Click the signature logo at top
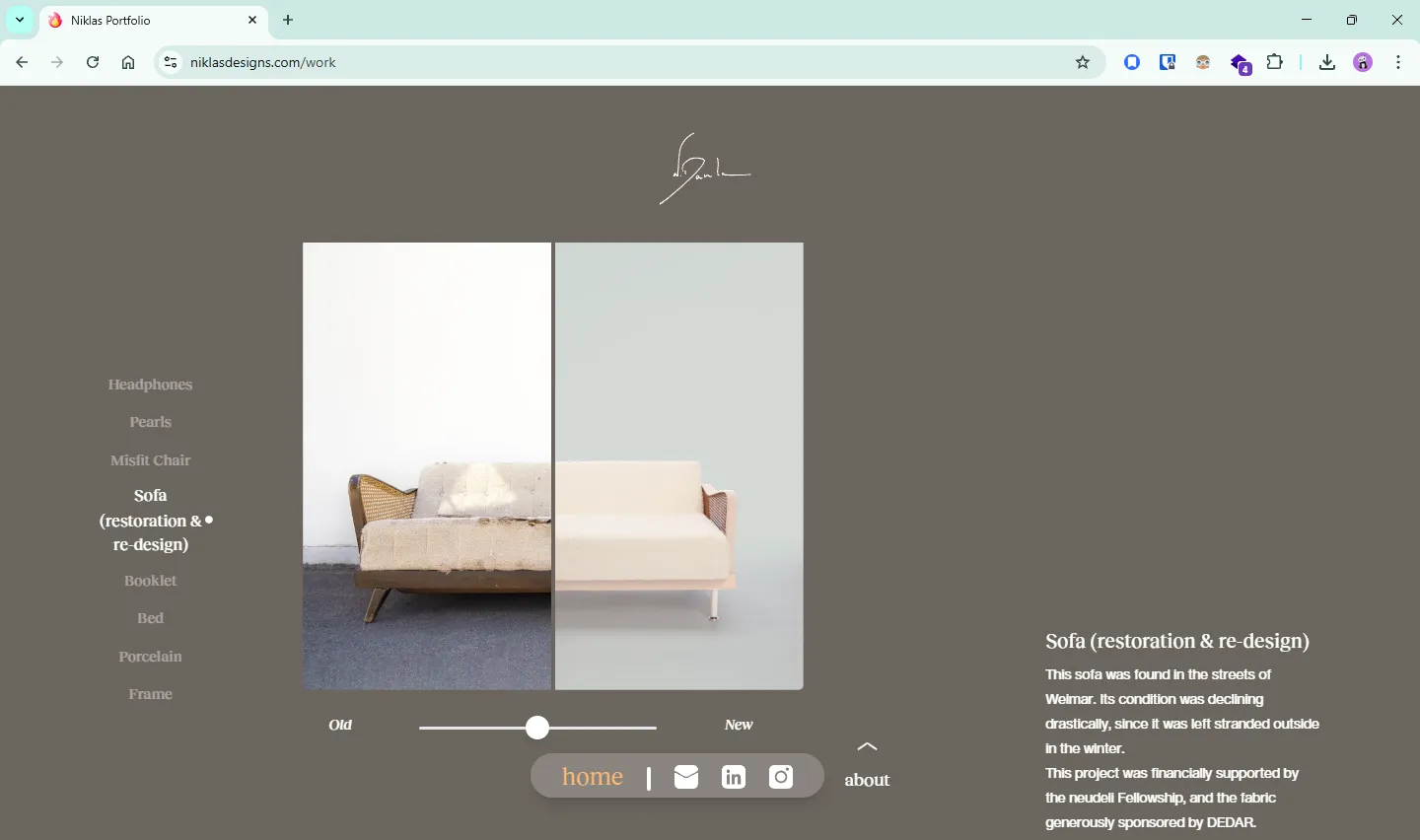Image resolution: width=1420 pixels, height=840 pixels. (x=704, y=170)
